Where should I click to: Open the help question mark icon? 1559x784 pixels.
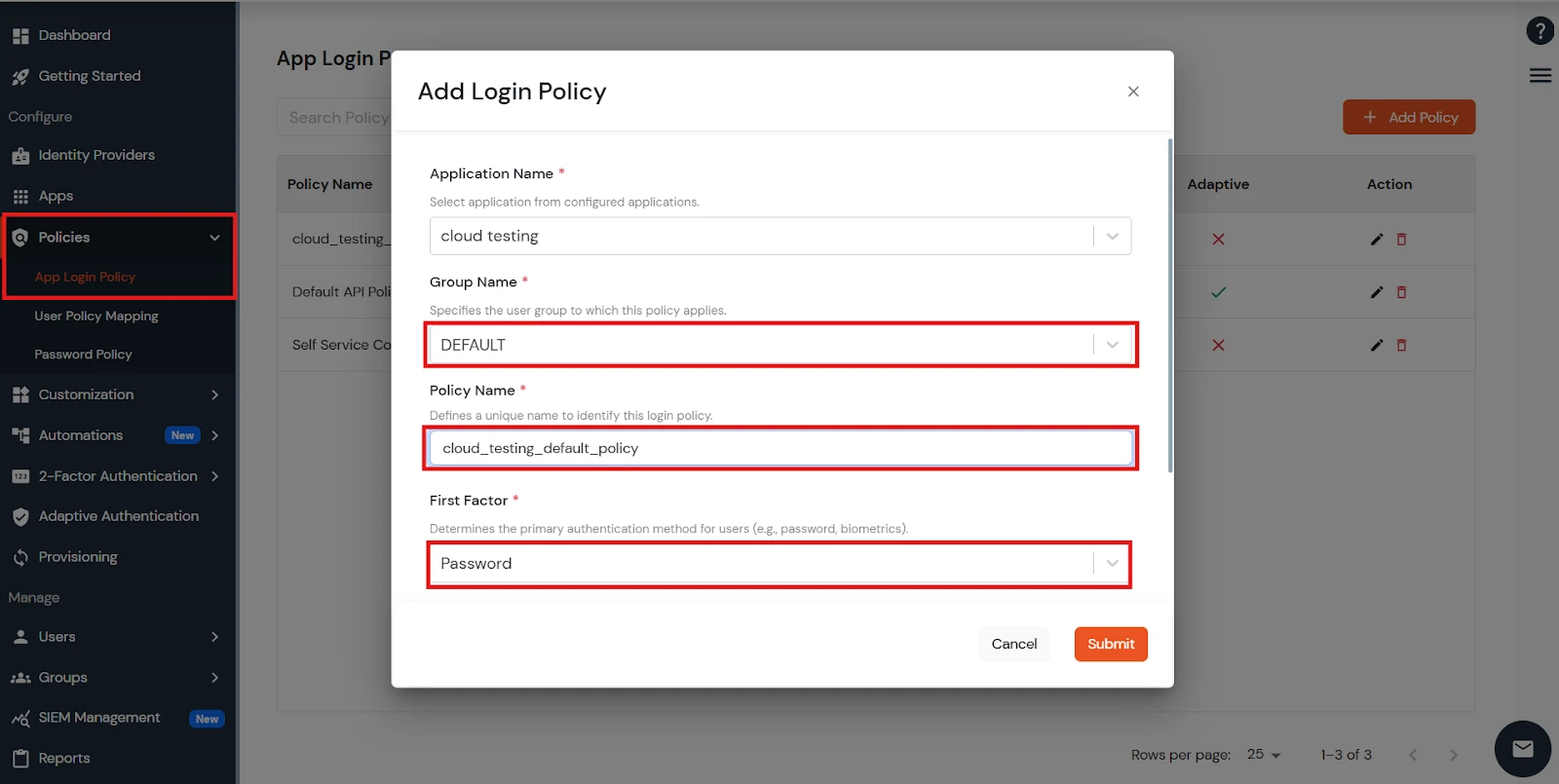click(1540, 30)
